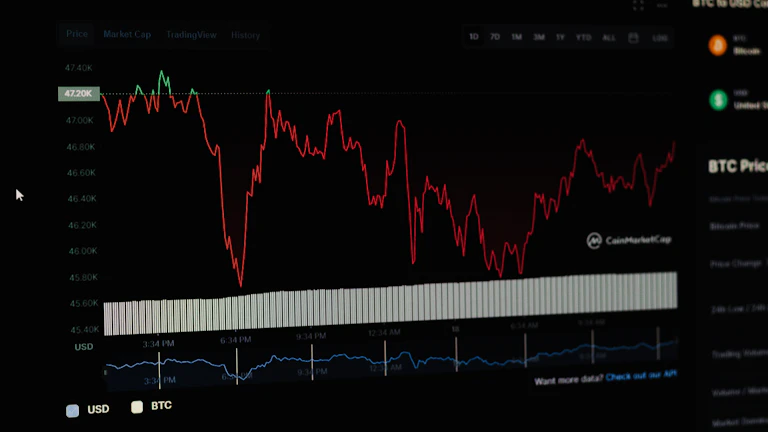Toggle the BTC series in chart legend
Viewport: 768px width, 432px height.
152,407
